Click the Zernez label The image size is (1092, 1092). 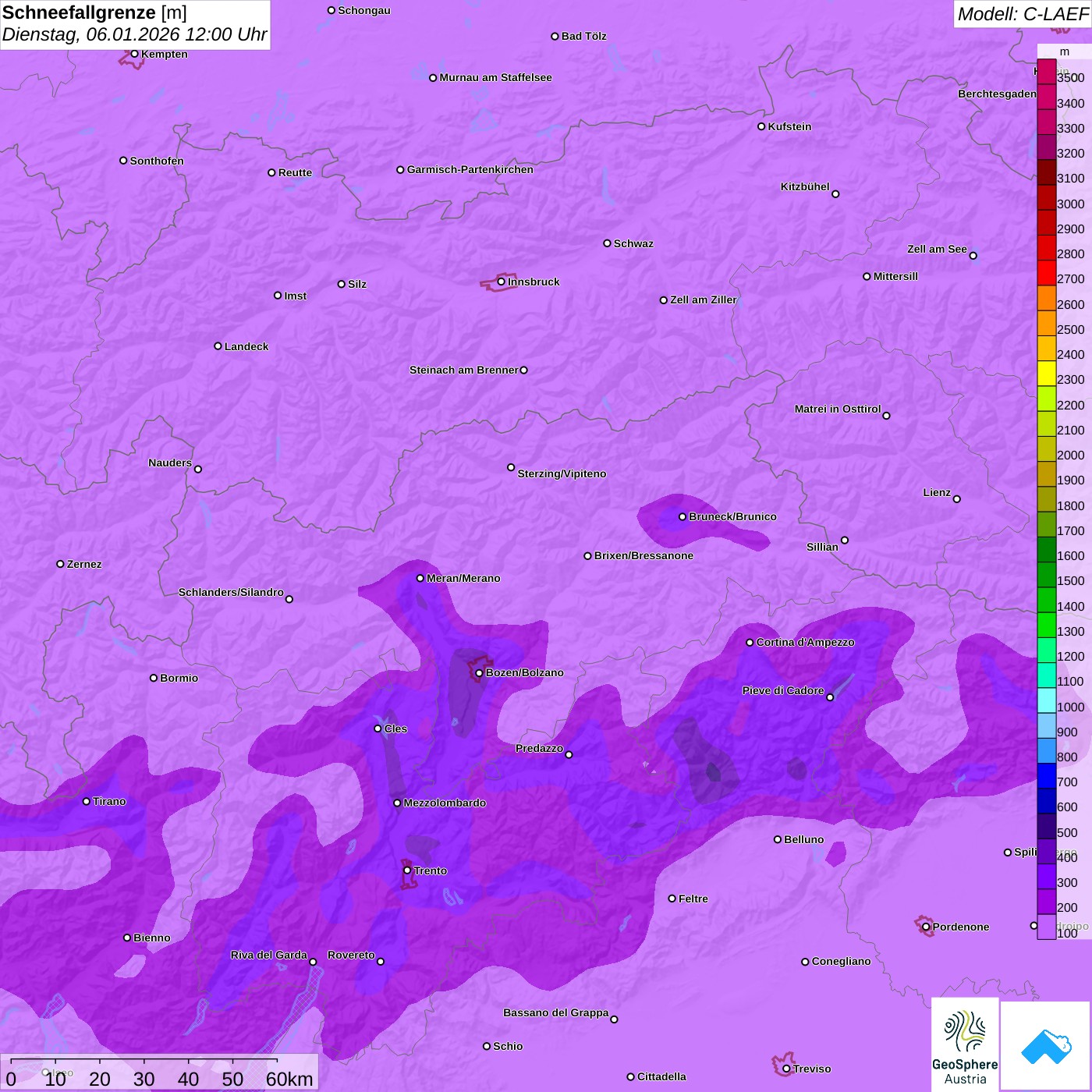tap(84, 564)
